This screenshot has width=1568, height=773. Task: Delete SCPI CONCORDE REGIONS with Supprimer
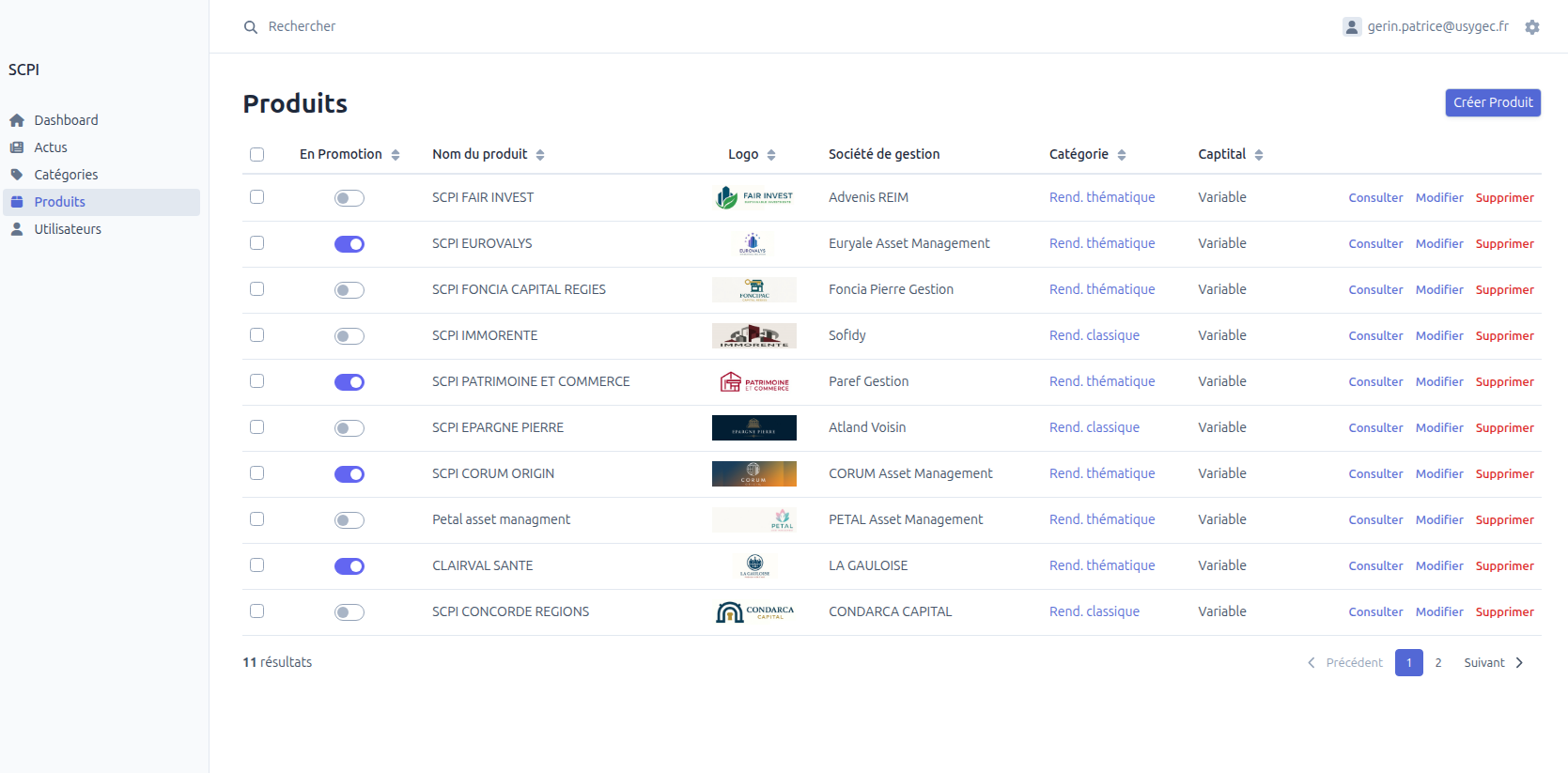click(x=1504, y=612)
